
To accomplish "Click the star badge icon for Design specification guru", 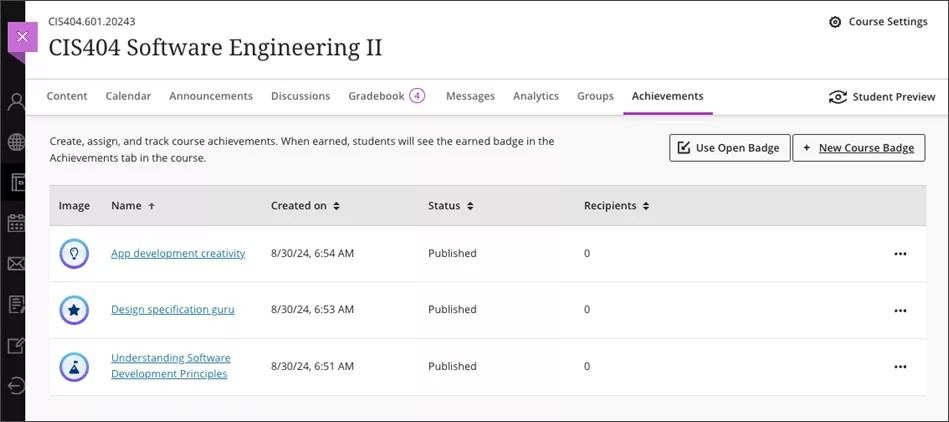I will (x=74, y=310).
